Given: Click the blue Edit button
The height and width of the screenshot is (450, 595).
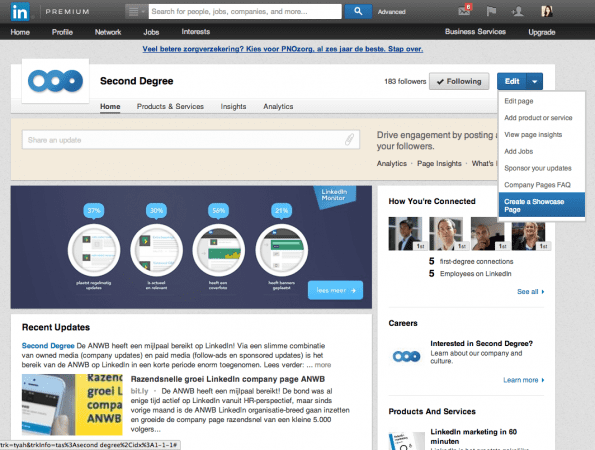Looking at the screenshot, I should pyautogui.click(x=512, y=81).
